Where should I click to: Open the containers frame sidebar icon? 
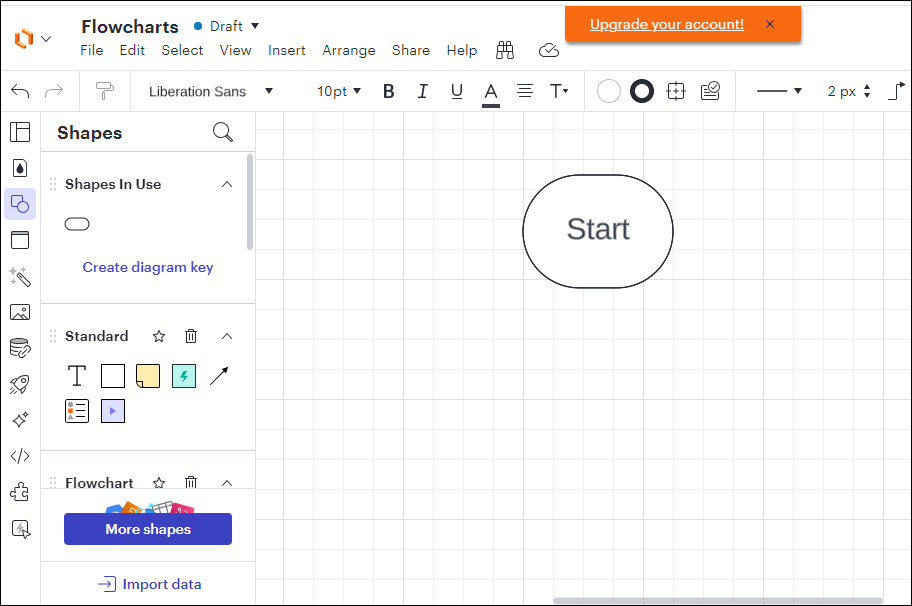20,240
